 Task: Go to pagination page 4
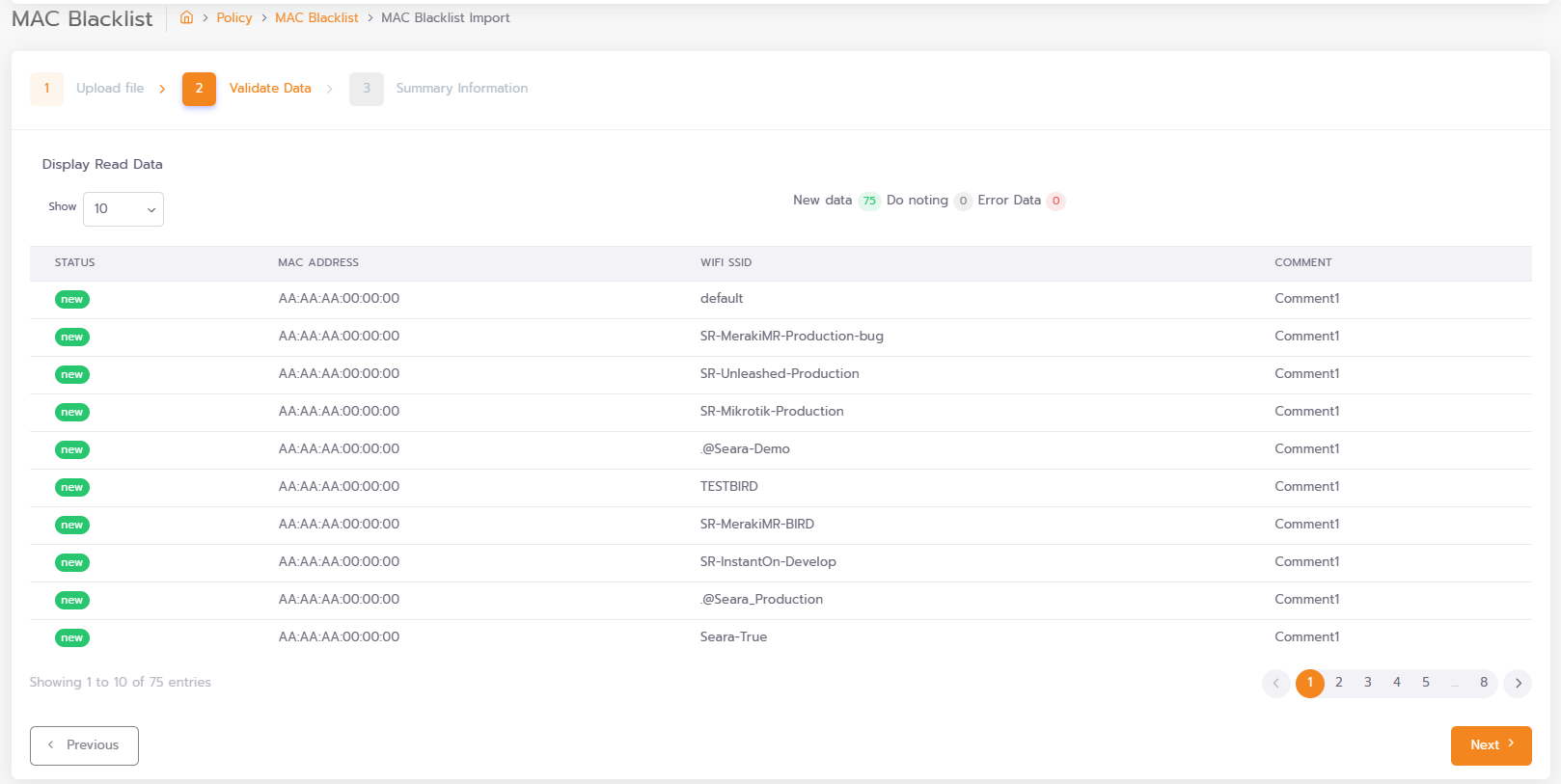point(1397,683)
